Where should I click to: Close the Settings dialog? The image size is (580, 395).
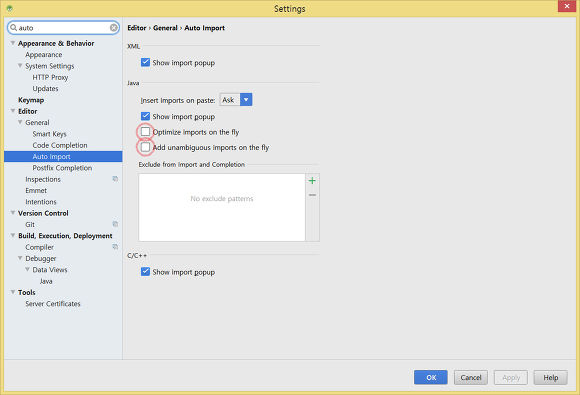567,6
